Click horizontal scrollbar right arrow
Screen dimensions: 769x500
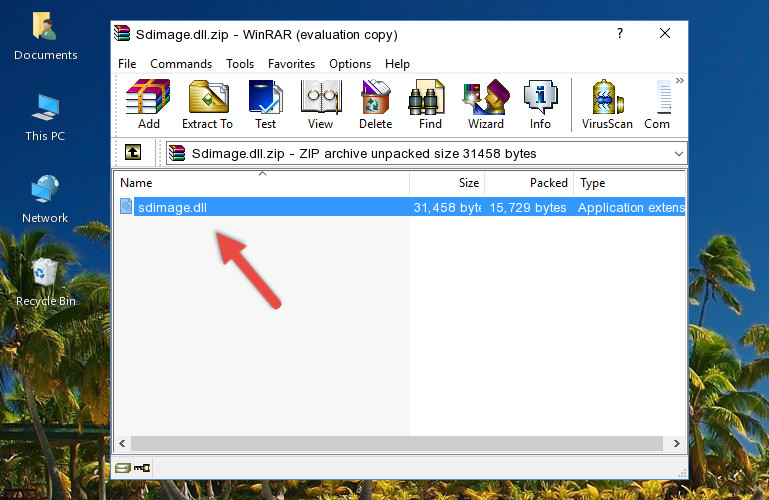[x=677, y=443]
